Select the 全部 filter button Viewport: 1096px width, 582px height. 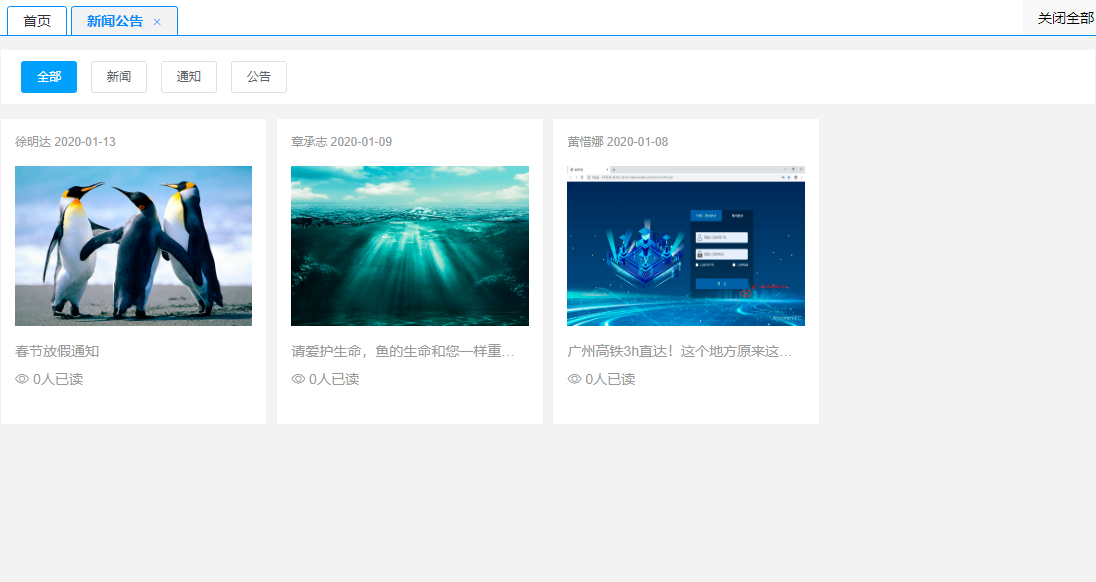click(x=49, y=77)
